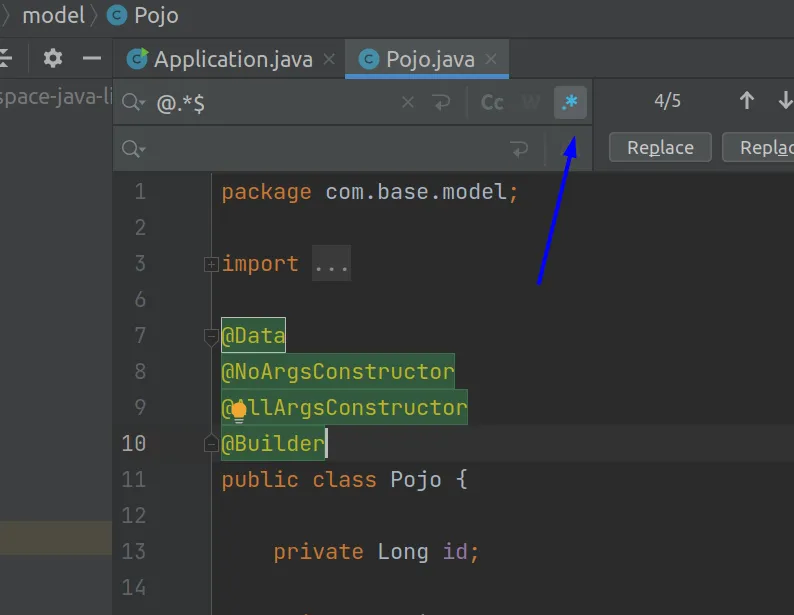The image size is (794, 615).
Task: Toggle the Regex search option
Action: 571,102
